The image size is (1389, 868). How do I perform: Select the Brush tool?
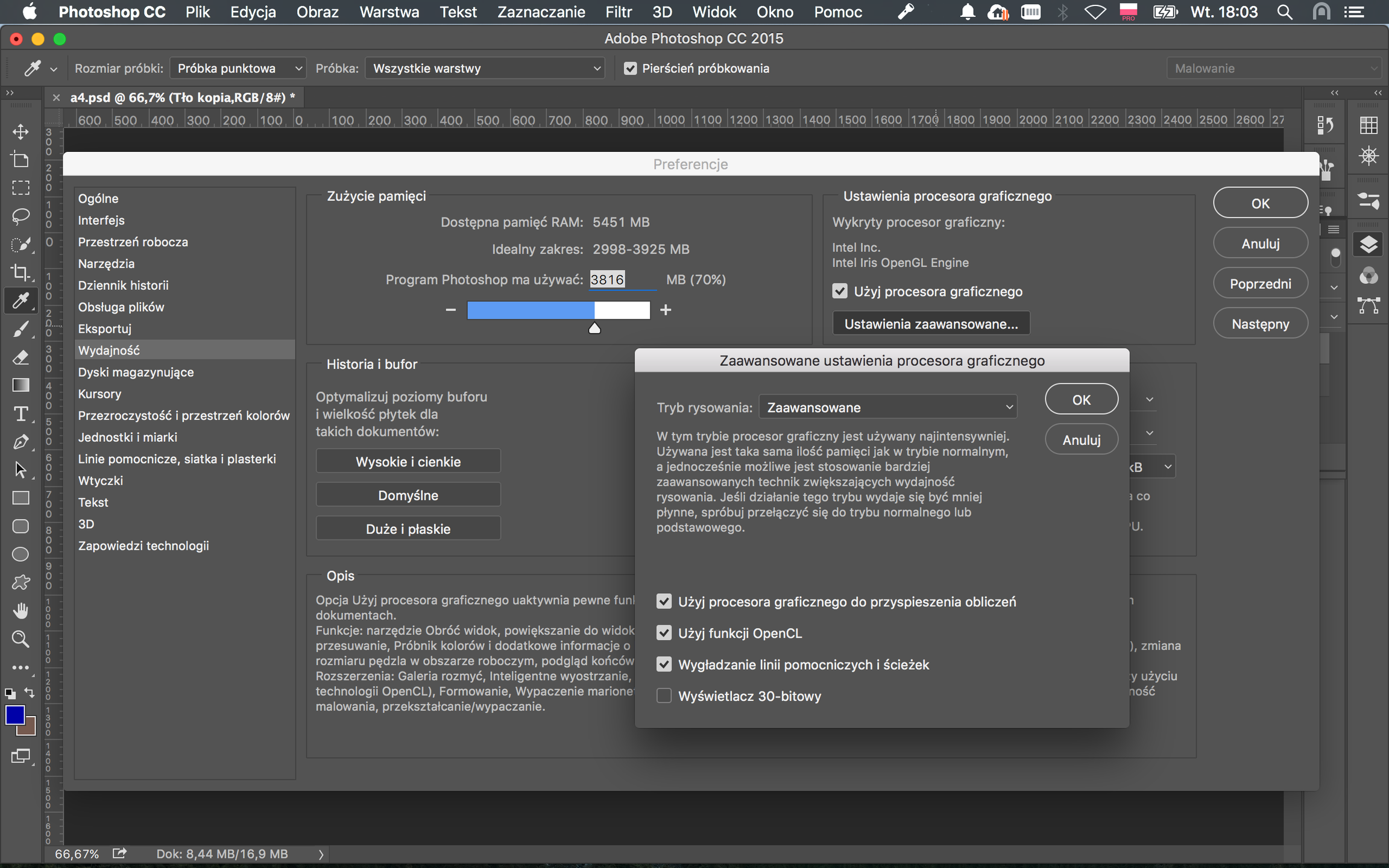[x=20, y=329]
